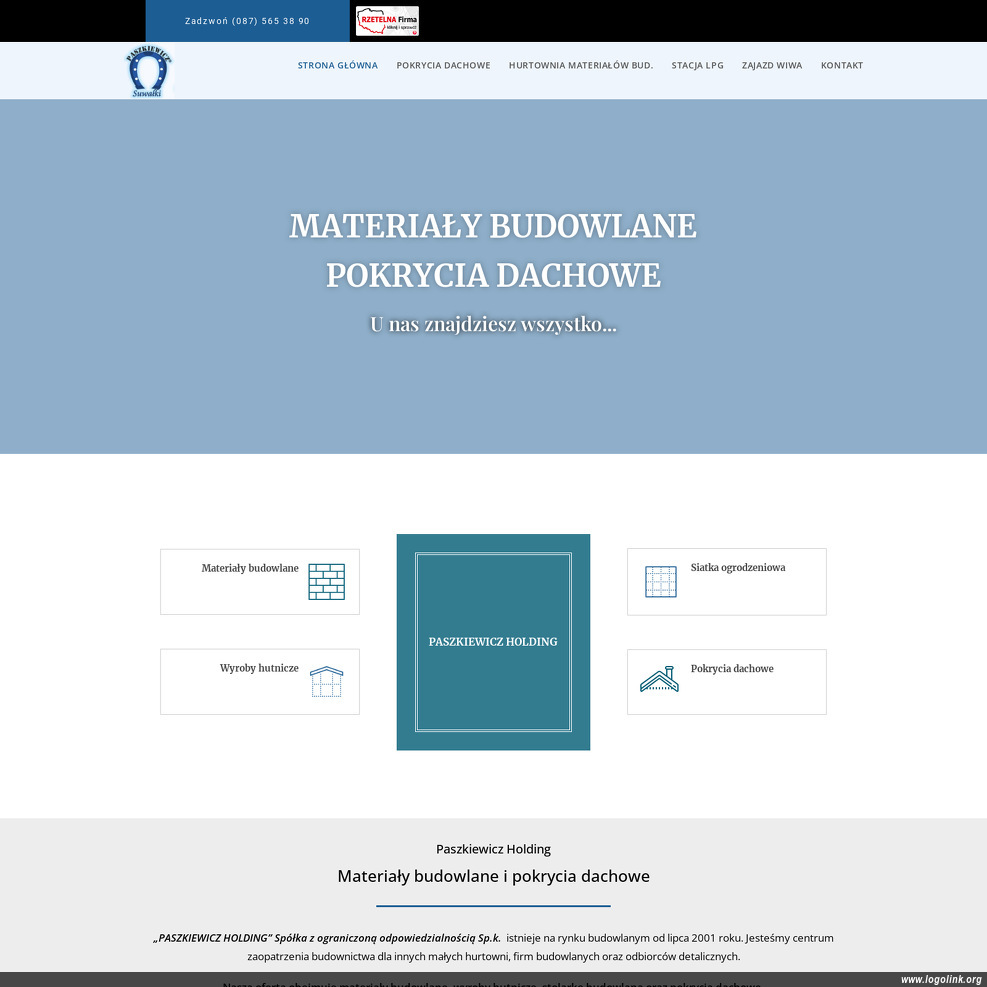987x987 pixels.
Task: Click the Zadzwoń (087) 565 38 90 button
Action: point(247,21)
